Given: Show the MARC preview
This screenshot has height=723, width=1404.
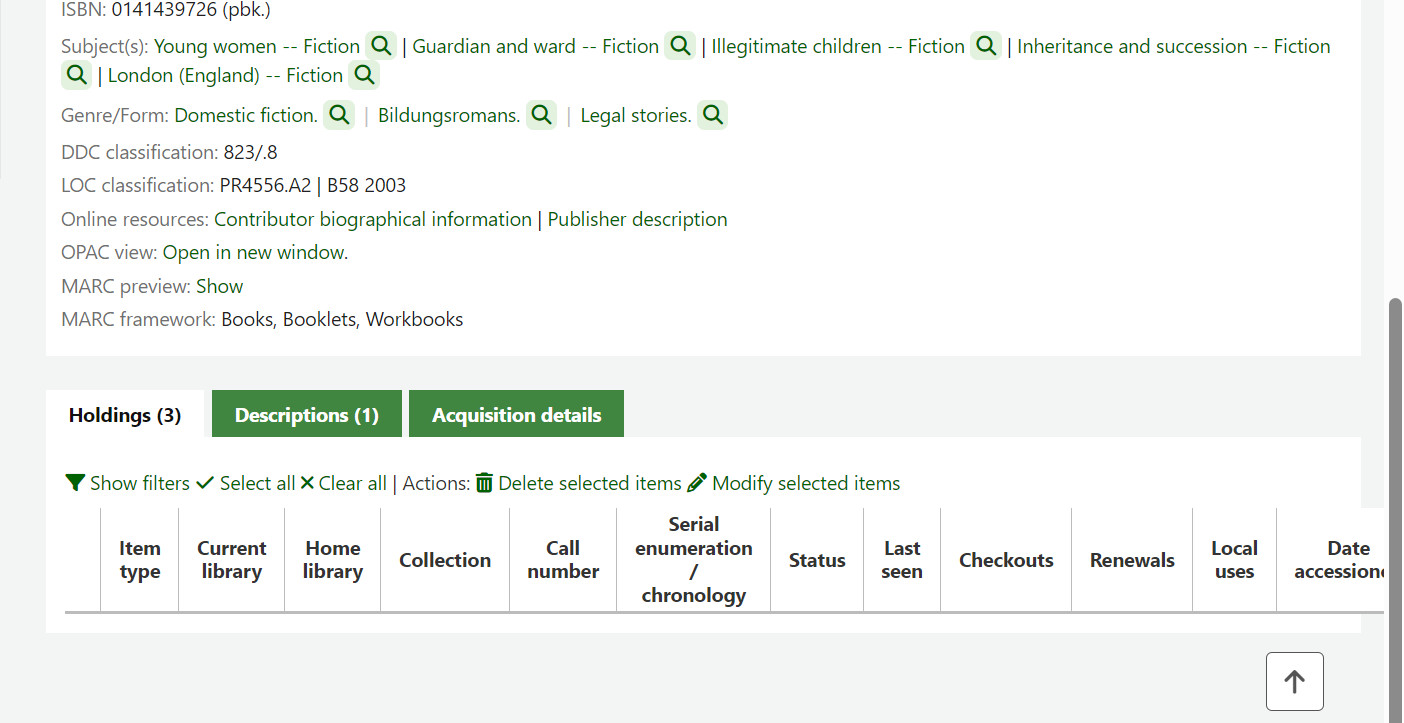Looking at the screenshot, I should click(219, 286).
